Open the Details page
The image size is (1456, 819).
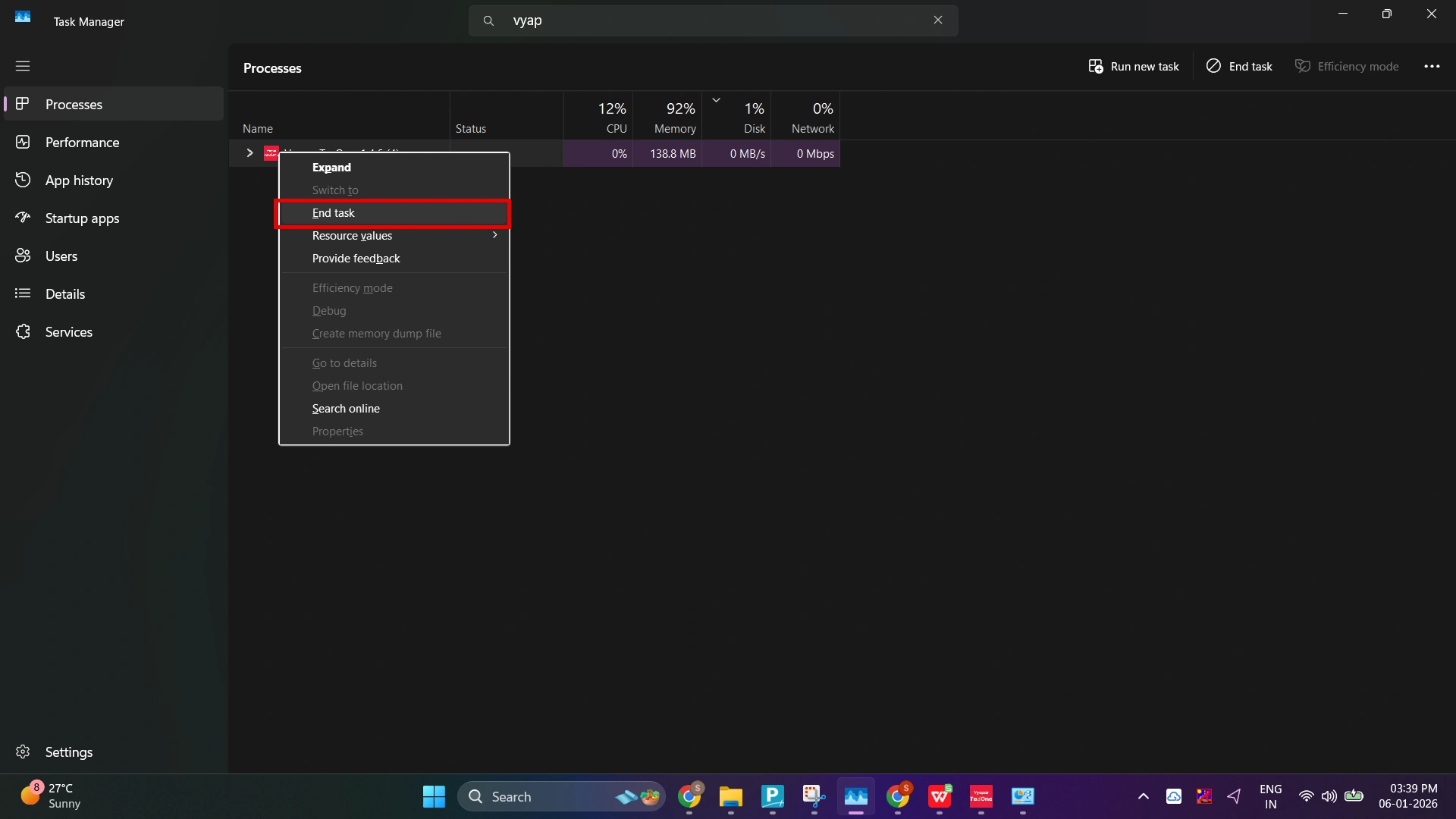[x=64, y=293]
